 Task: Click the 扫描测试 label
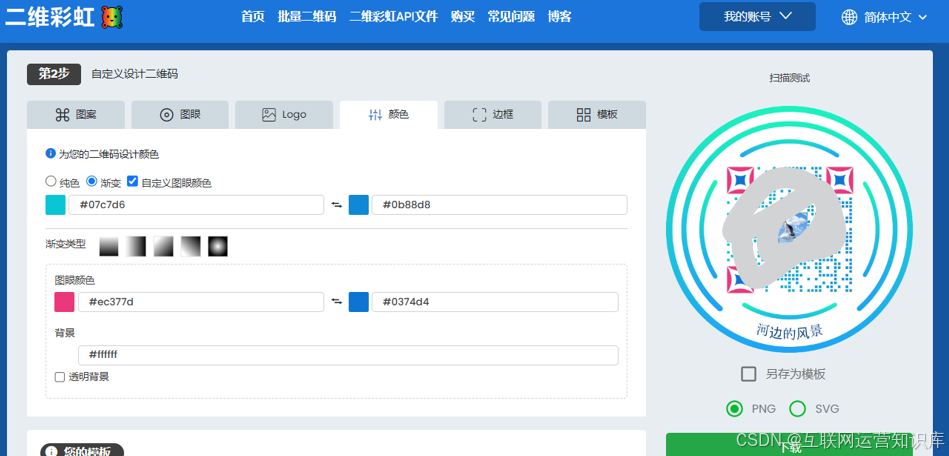tap(789, 78)
